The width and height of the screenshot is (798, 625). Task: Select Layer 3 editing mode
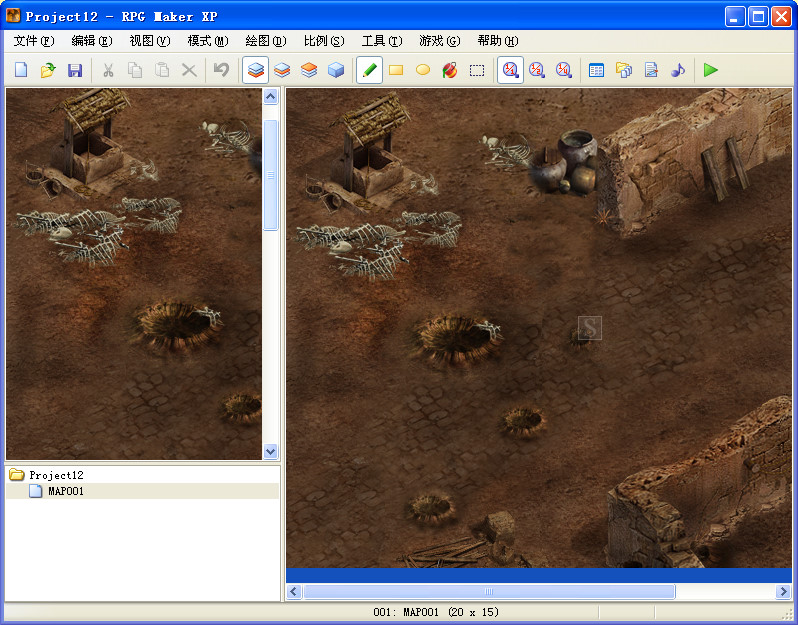[309, 70]
